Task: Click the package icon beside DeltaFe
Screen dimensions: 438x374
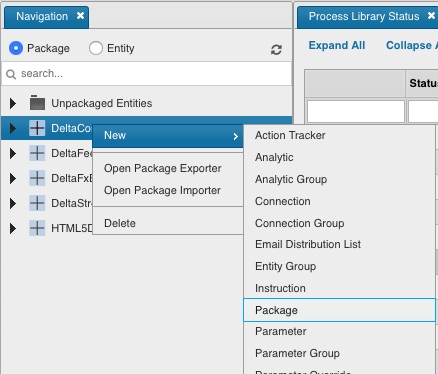Action: pyautogui.click(x=37, y=153)
